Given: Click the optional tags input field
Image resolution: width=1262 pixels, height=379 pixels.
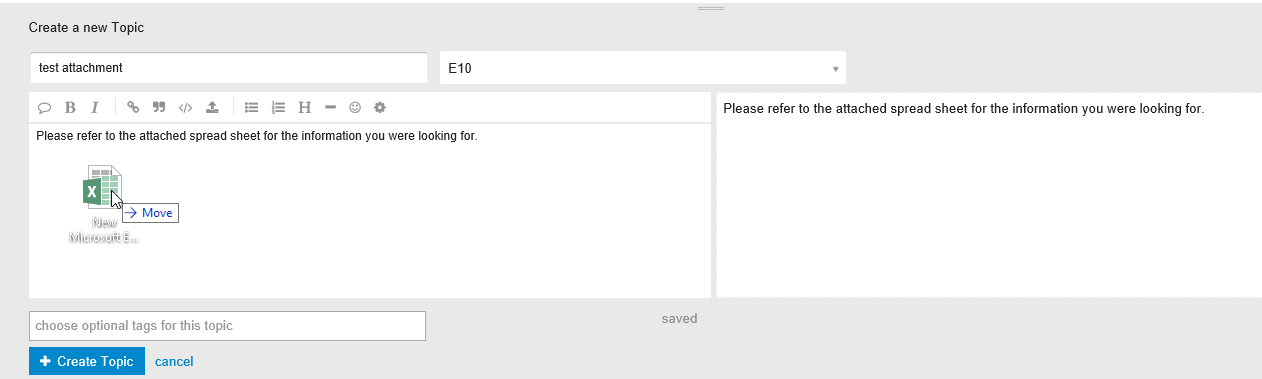Looking at the screenshot, I should tap(228, 326).
